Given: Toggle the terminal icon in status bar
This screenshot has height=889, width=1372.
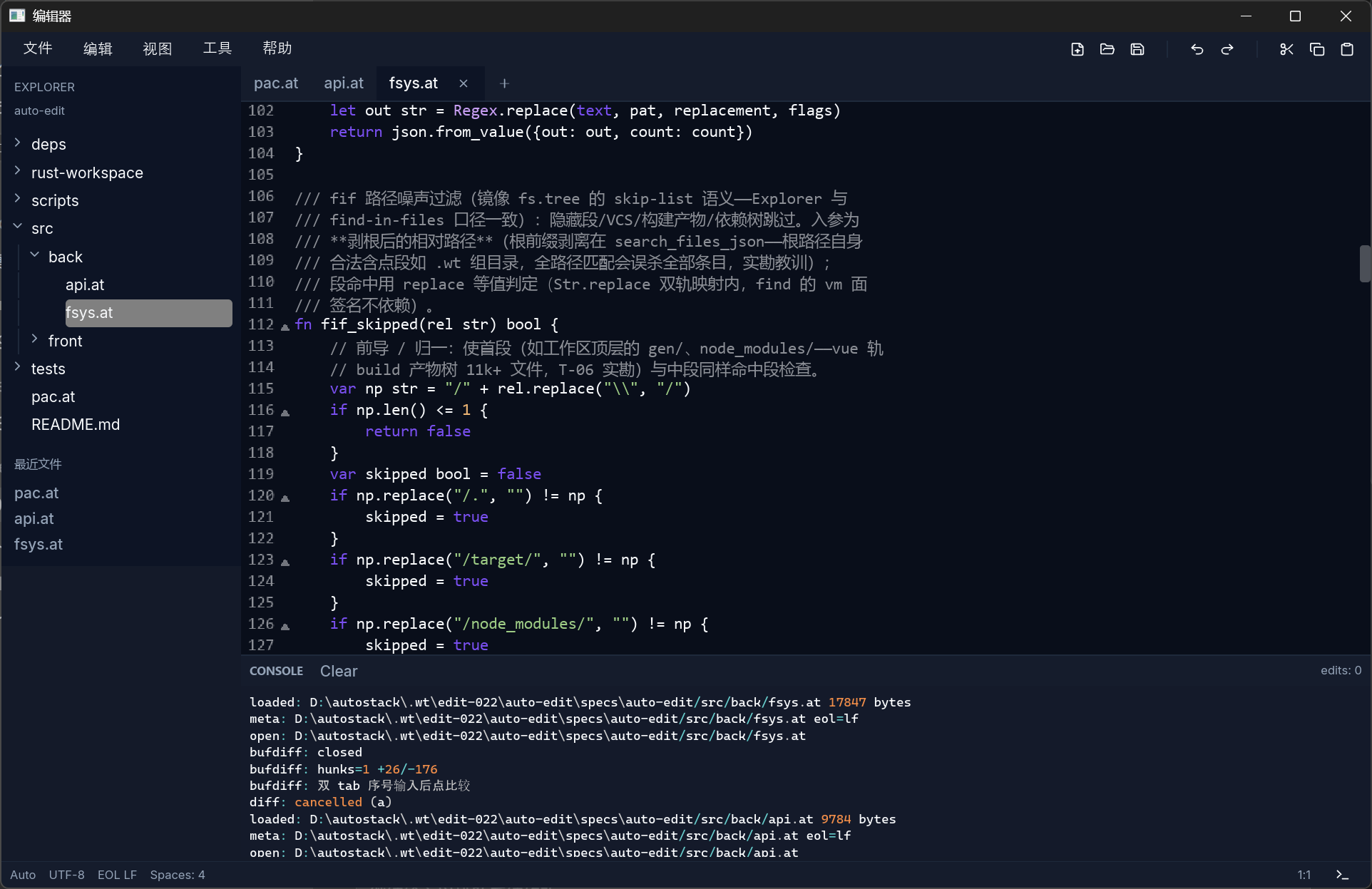Looking at the screenshot, I should (1342, 875).
